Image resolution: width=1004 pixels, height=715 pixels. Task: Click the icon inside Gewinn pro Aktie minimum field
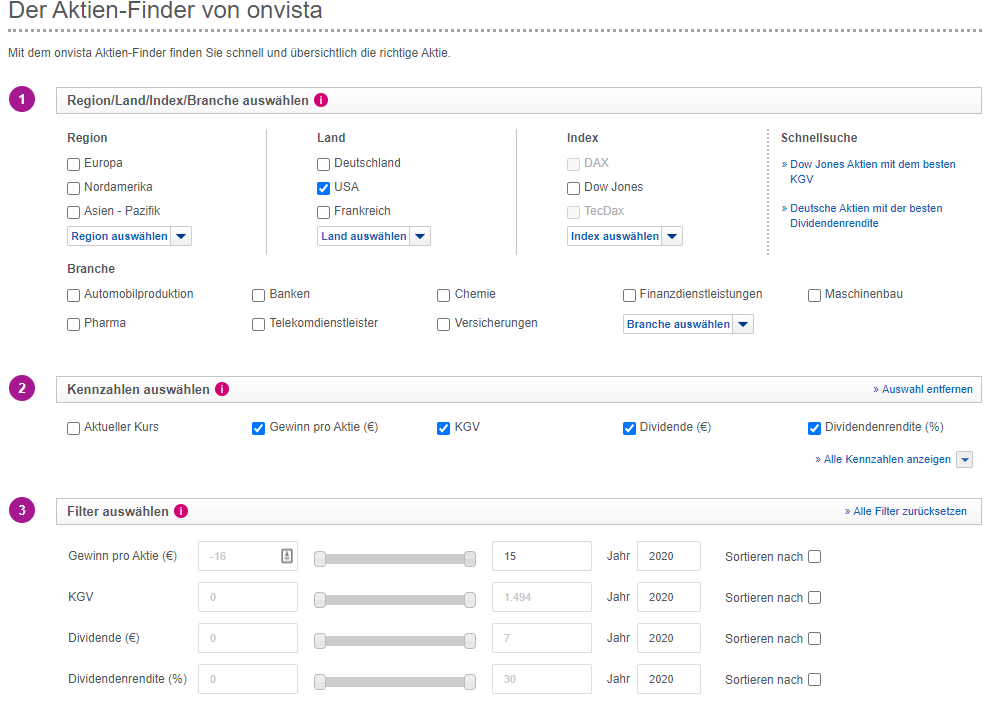click(287, 556)
